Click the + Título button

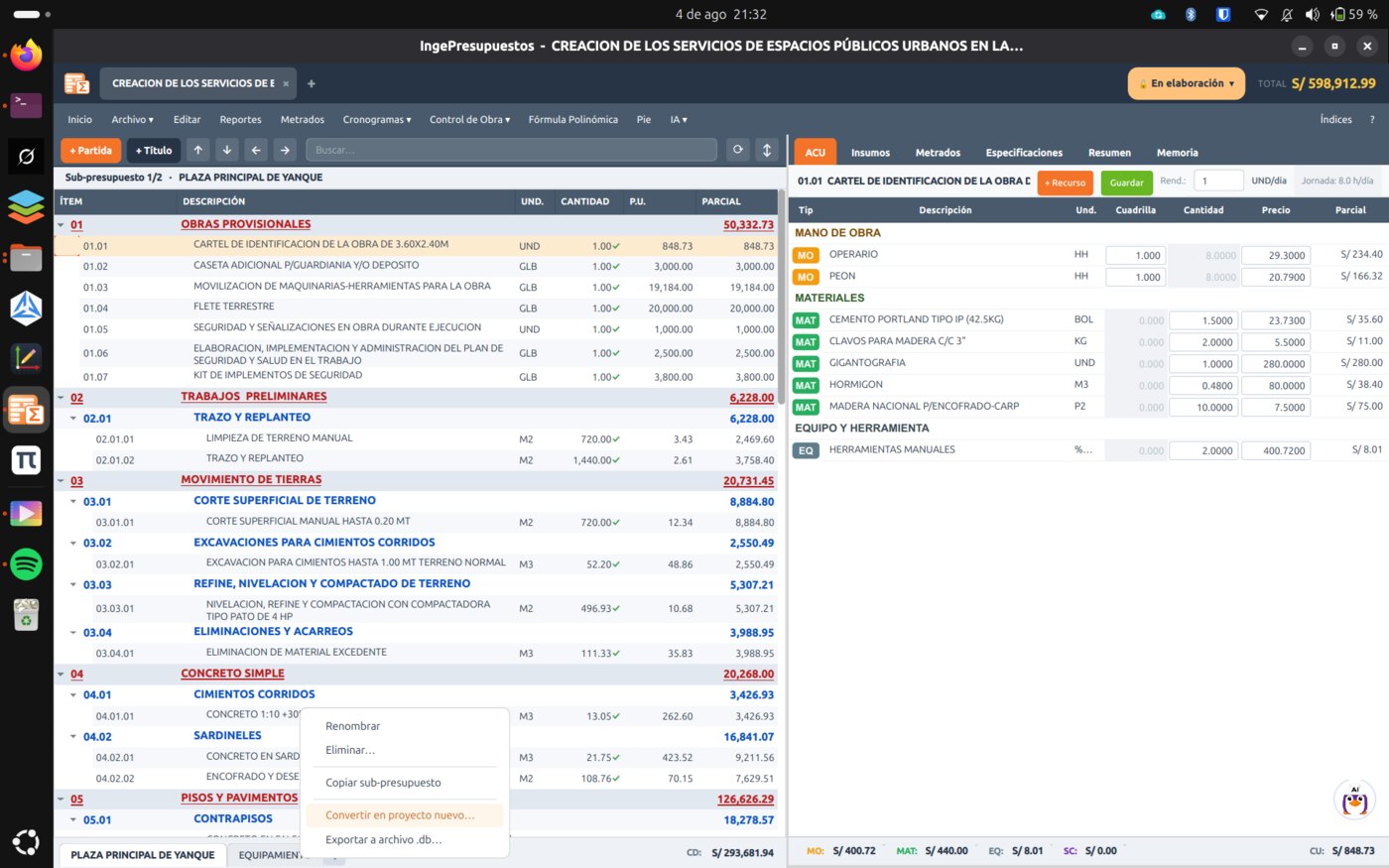[x=154, y=150]
